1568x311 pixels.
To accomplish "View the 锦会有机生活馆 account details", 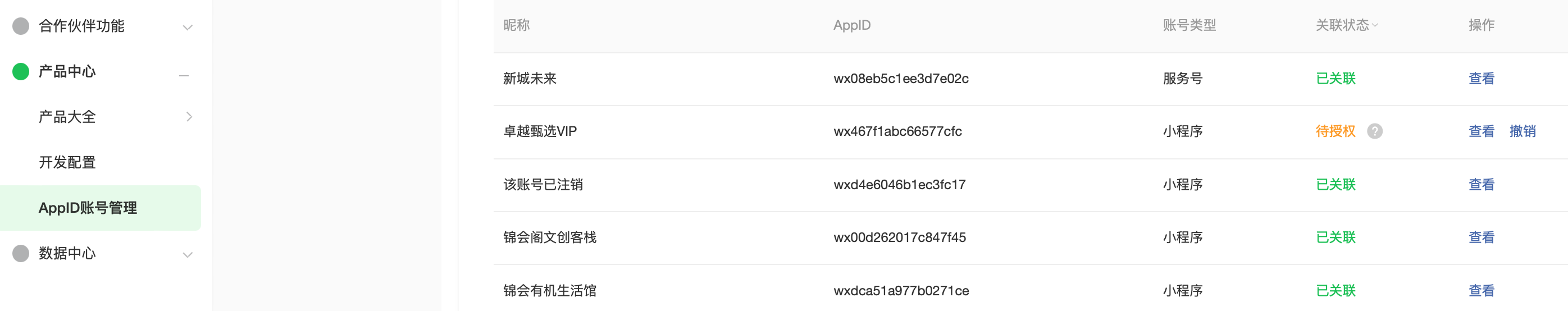I will click(1480, 290).
